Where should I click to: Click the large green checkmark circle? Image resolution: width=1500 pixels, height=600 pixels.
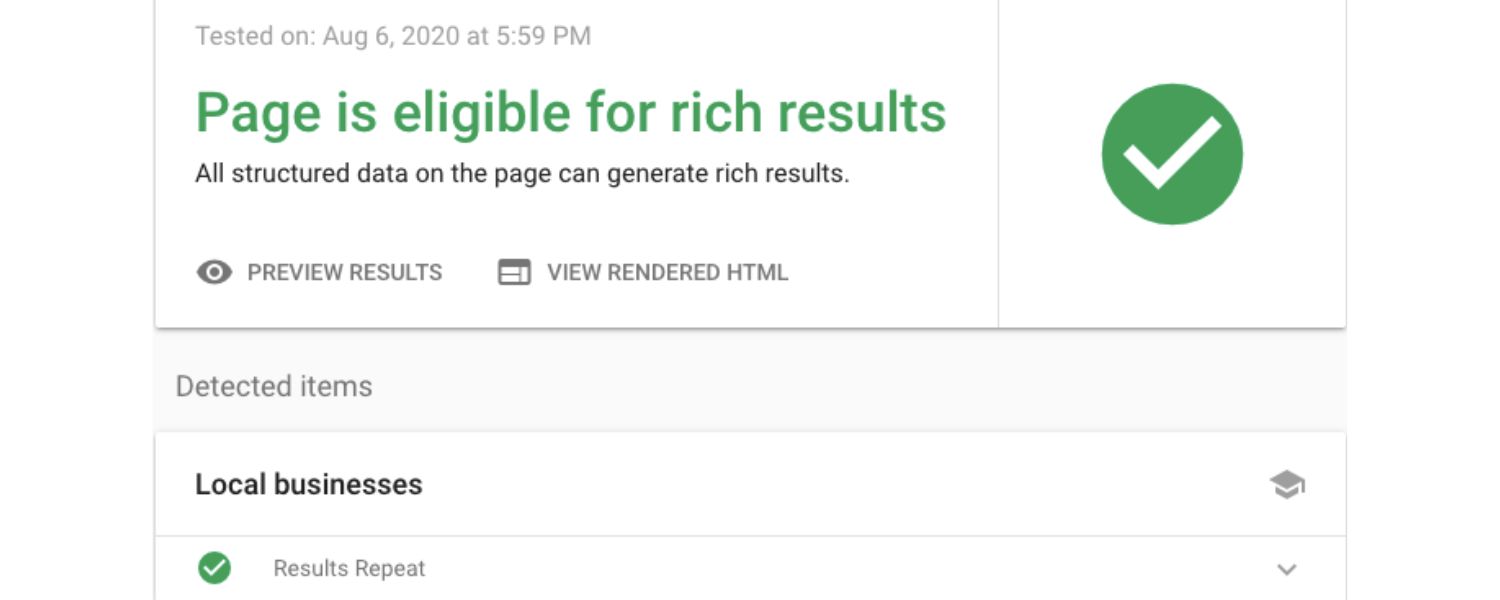tap(1172, 154)
